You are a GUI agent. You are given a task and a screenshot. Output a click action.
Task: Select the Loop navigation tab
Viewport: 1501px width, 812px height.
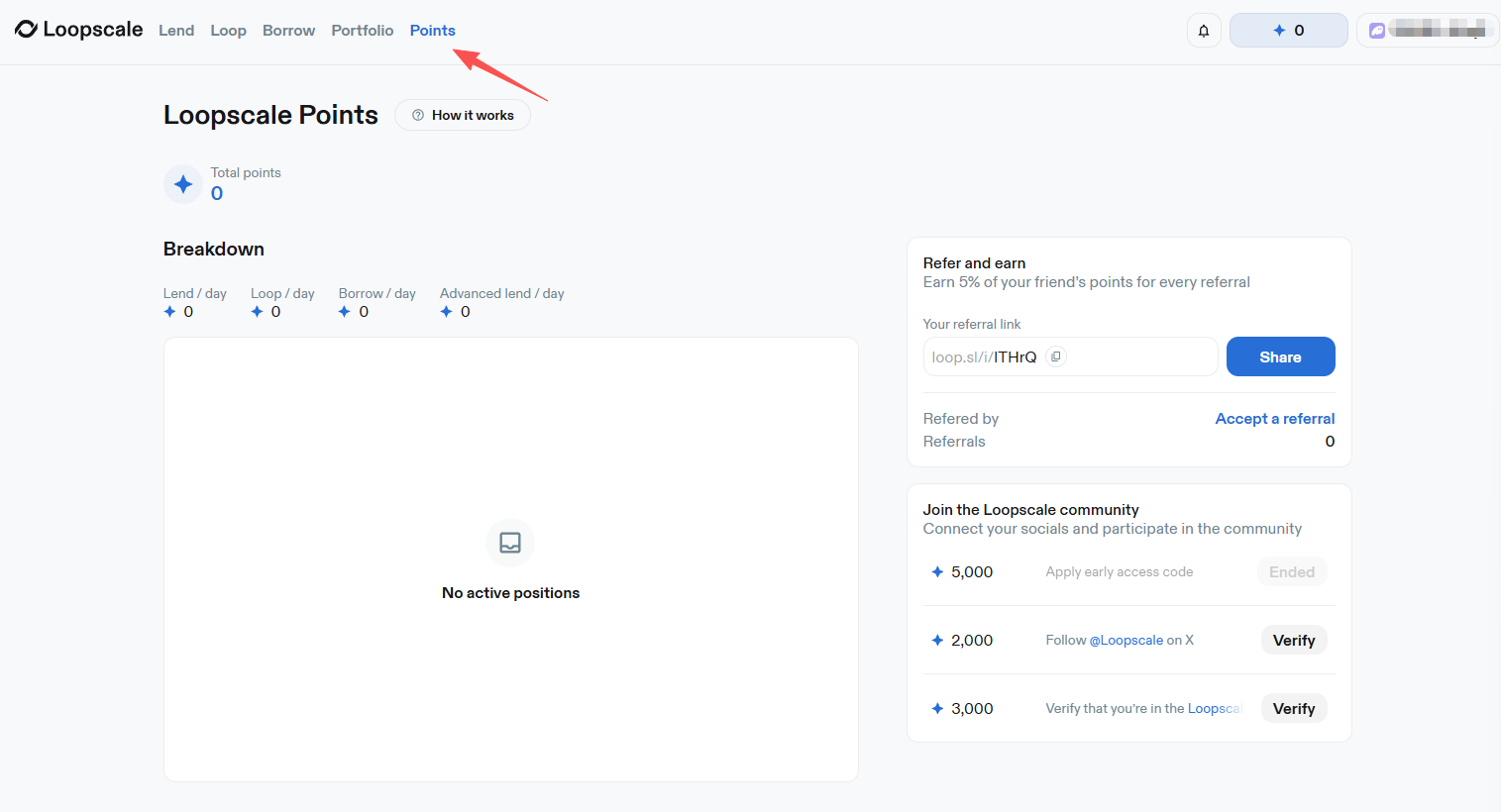coord(228,31)
